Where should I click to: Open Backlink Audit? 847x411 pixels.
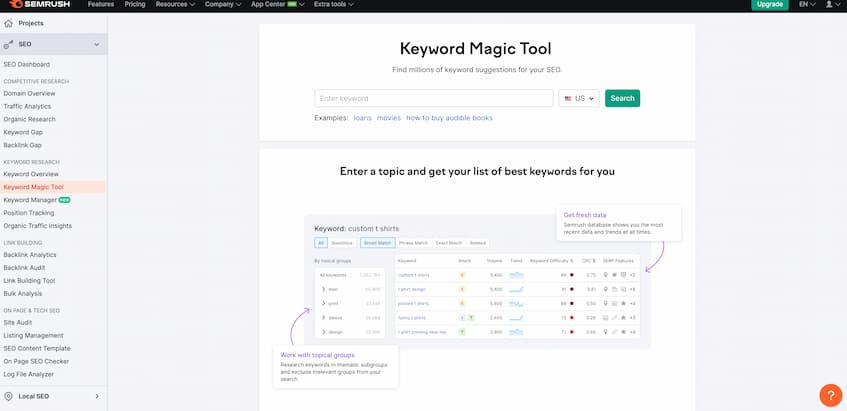click(x=24, y=268)
